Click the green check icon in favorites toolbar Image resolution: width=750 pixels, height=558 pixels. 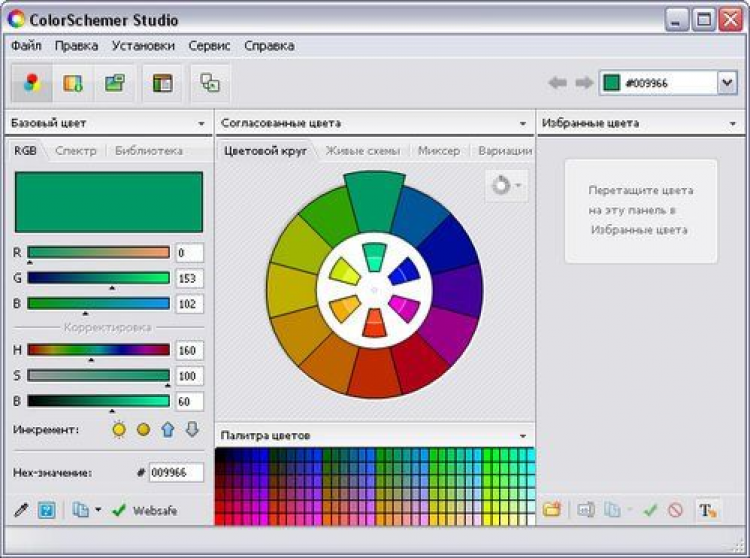click(650, 510)
